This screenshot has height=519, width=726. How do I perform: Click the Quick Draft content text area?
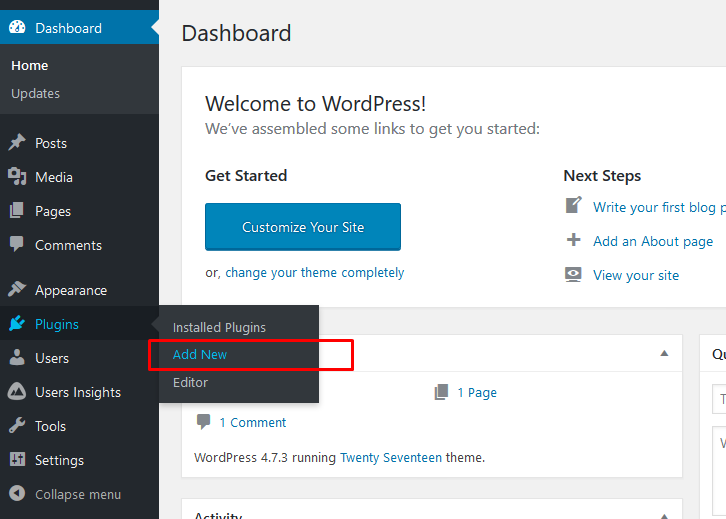click(x=719, y=472)
